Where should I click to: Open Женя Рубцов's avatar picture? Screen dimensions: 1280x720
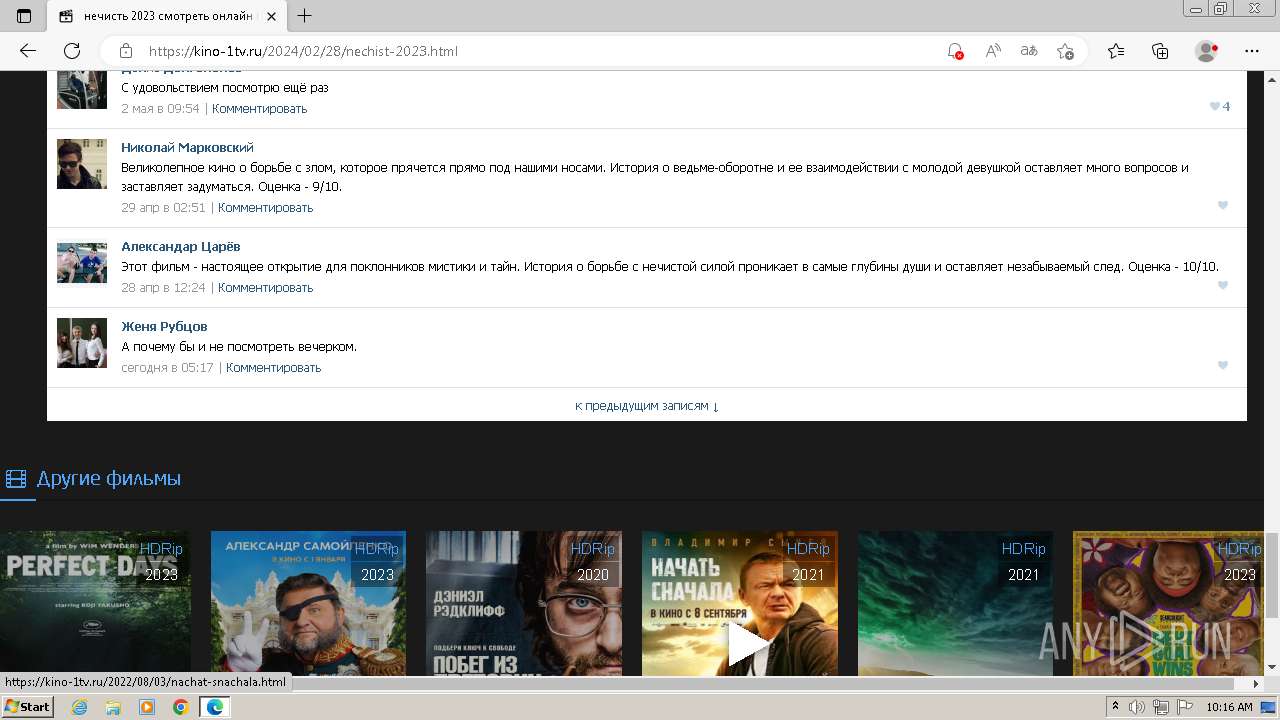(x=82, y=343)
